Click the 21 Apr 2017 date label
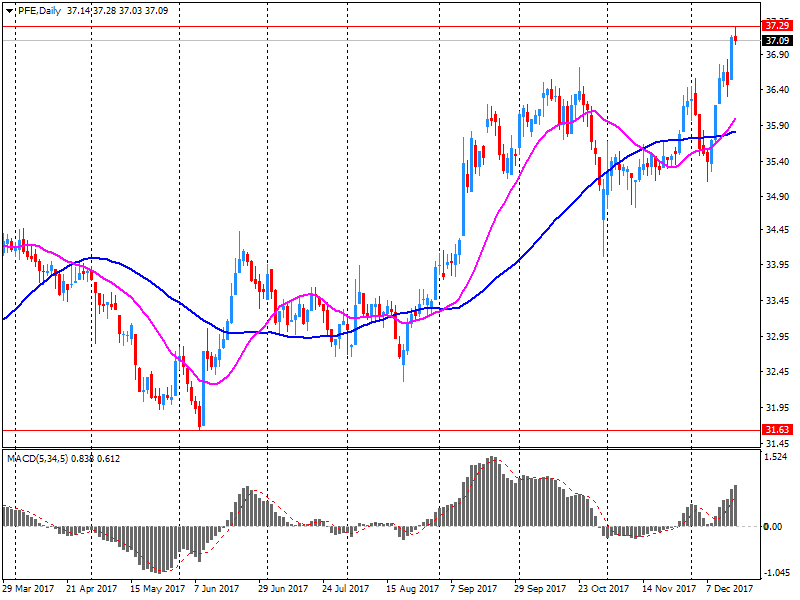This screenshot has height=600, width=800. [x=92, y=589]
